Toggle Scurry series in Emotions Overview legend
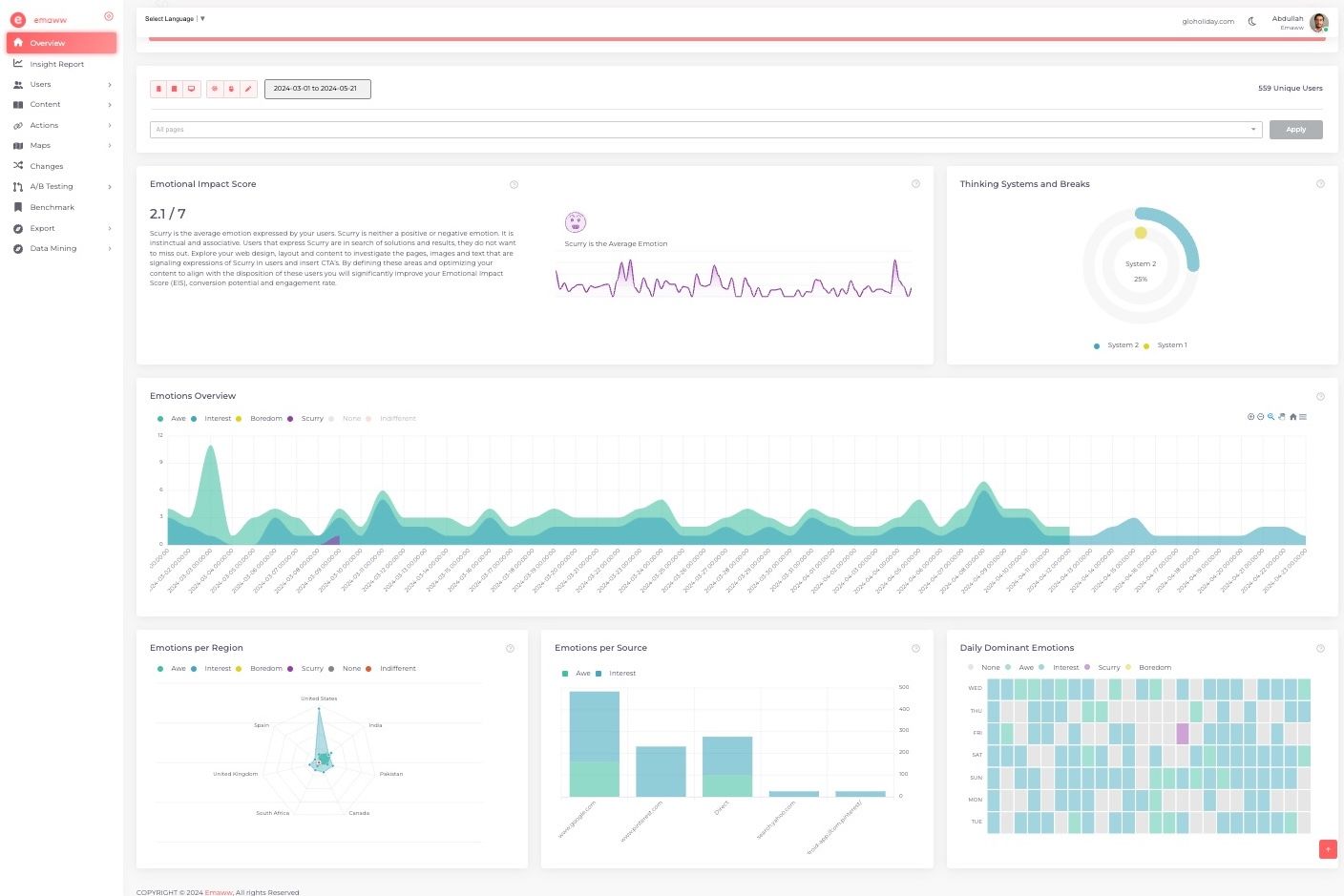The image size is (1344, 896). (306, 419)
